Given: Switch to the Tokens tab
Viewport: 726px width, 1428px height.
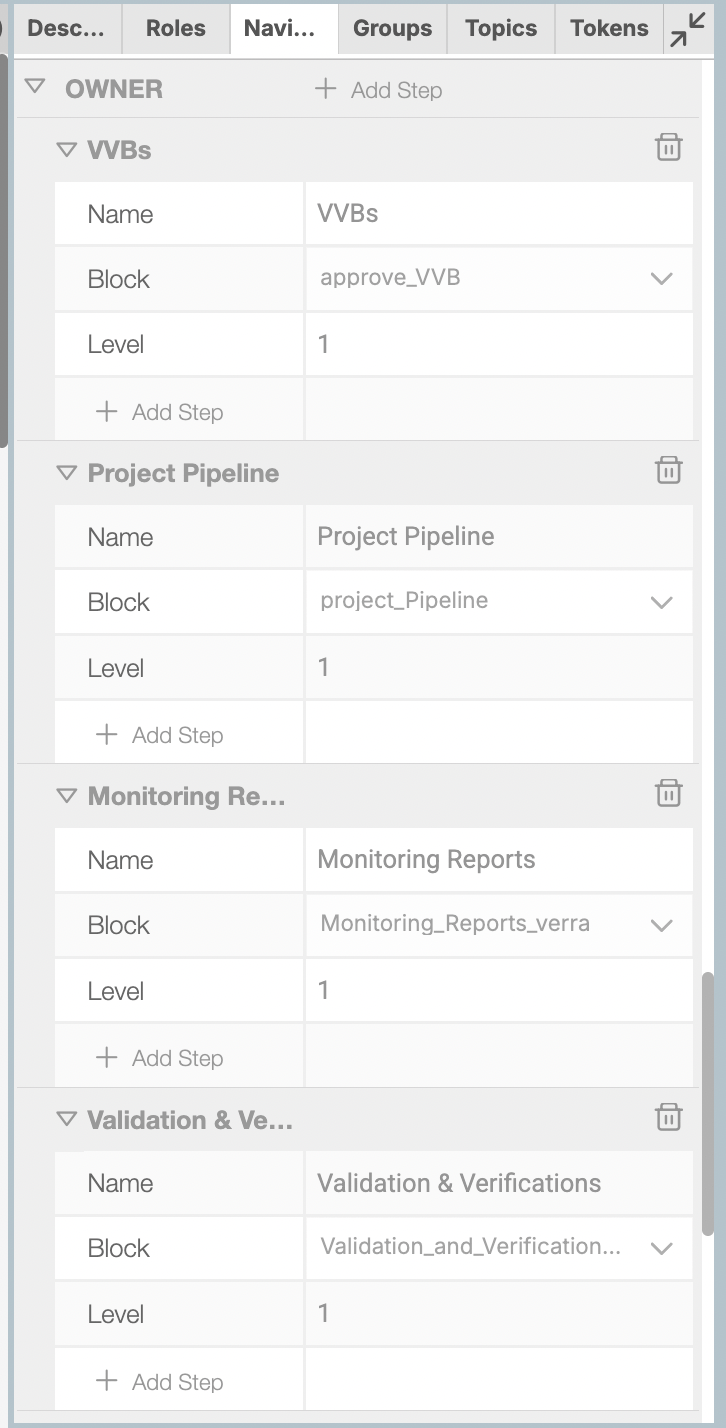Looking at the screenshot, I should (609, 28).
